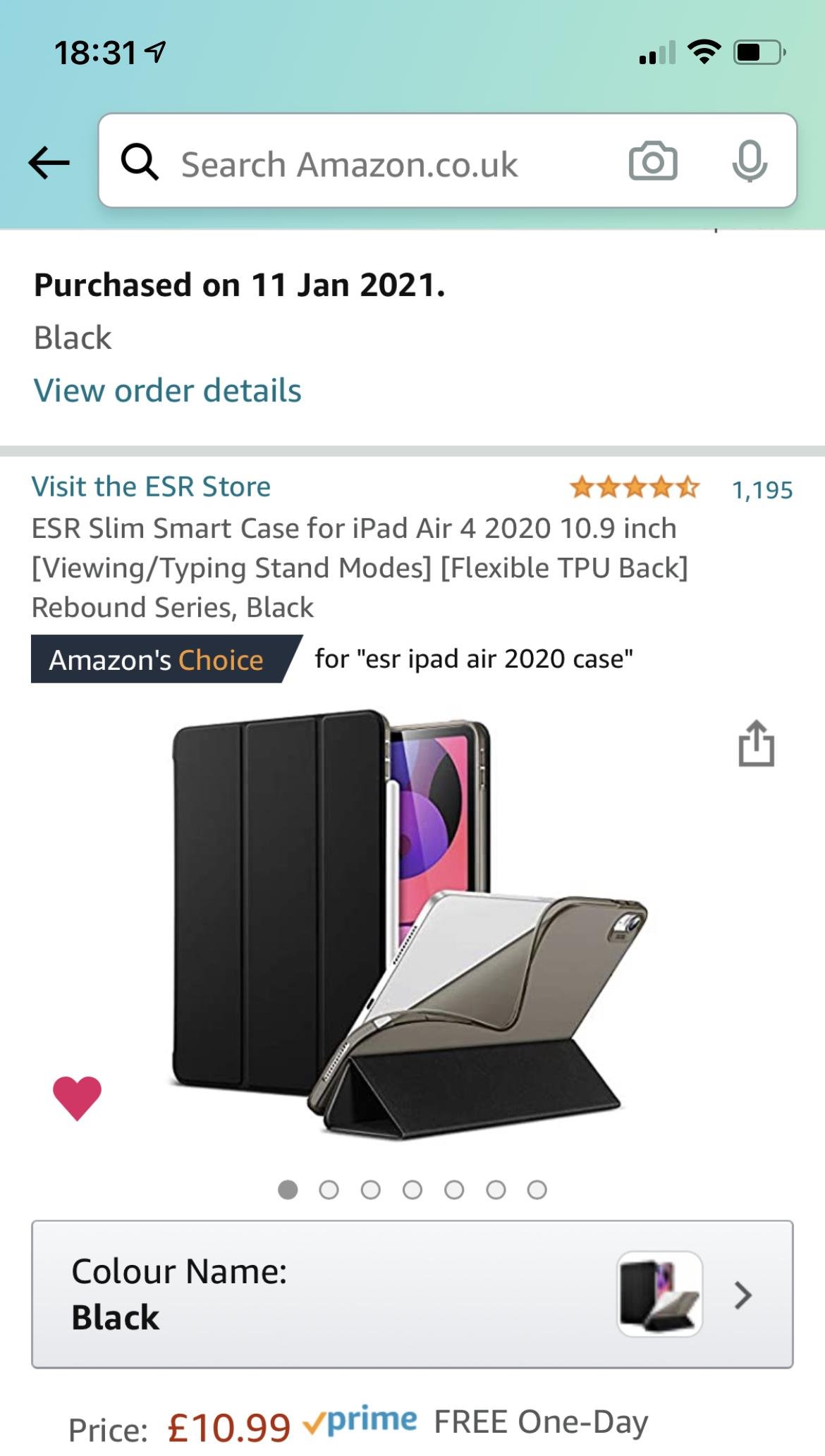Visit the ESR Store link

pos(151,487)
